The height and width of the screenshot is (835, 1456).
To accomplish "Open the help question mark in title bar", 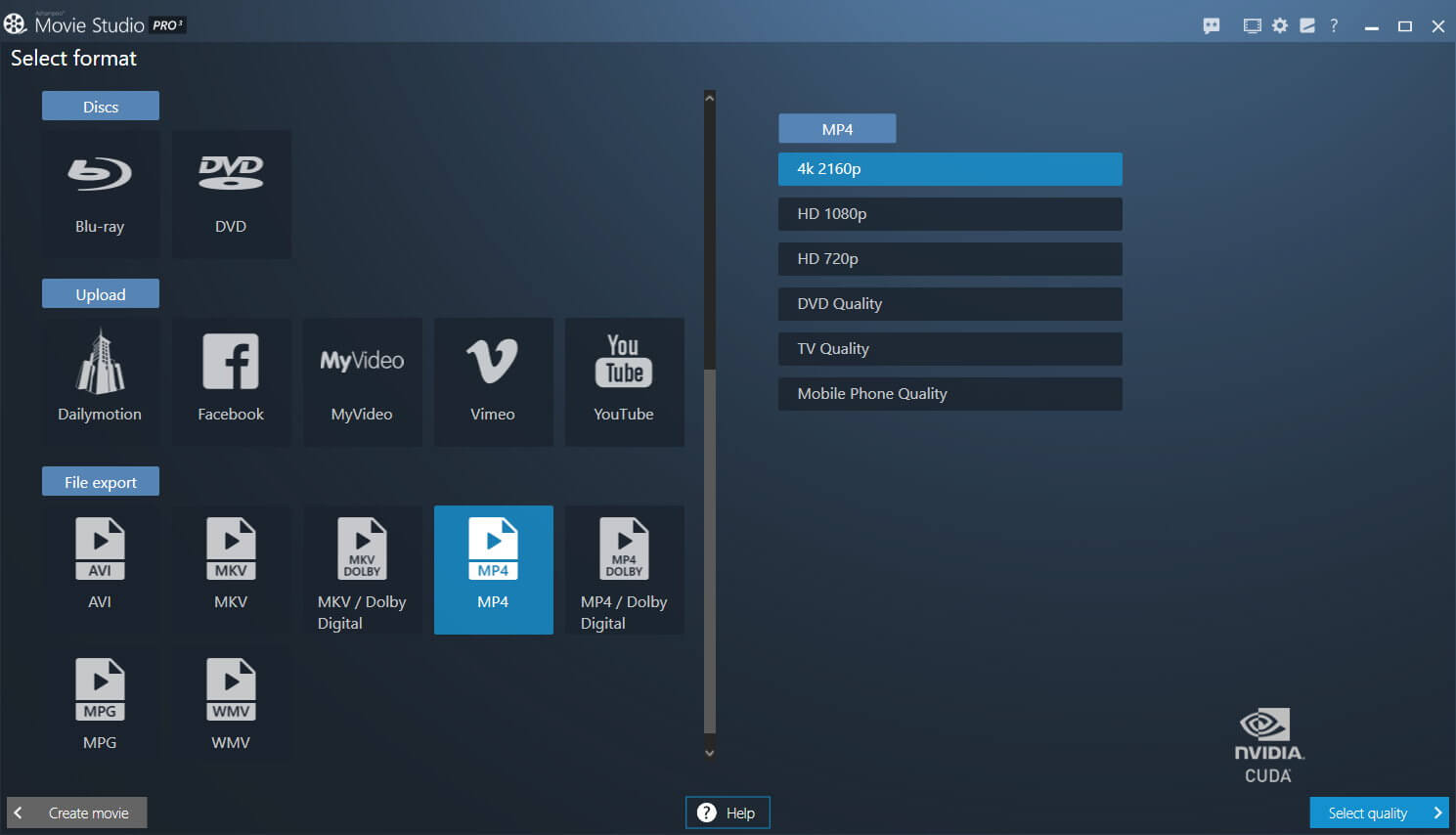I will point(1334,25).
